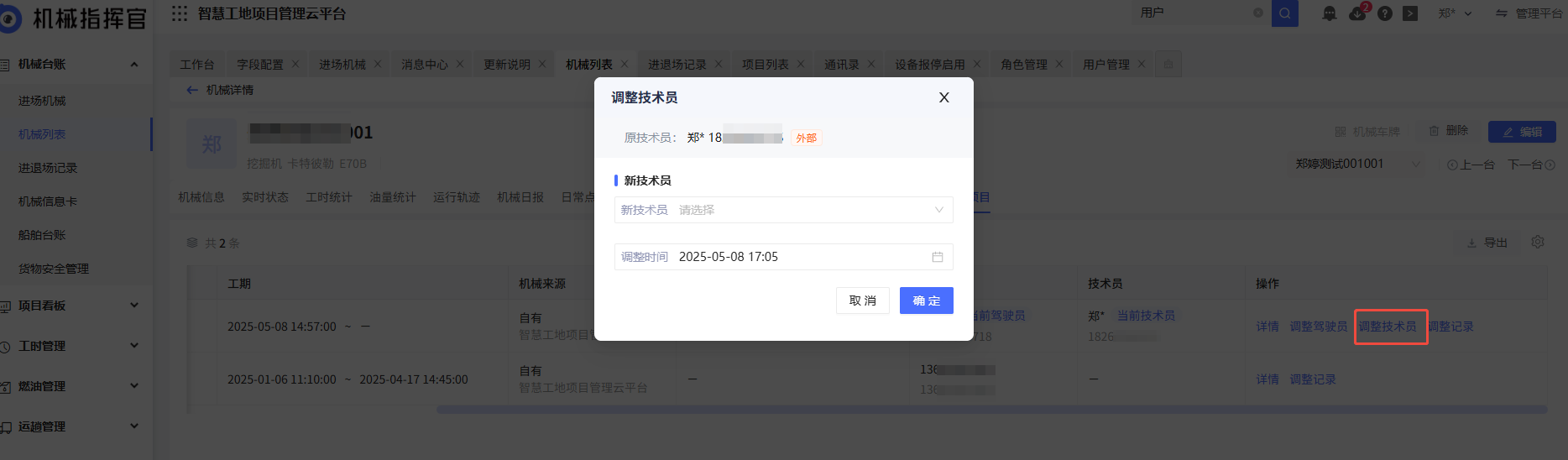Image resolution: width=1568 pixels, height=460 pixels.
Task: Go to next machine 下一台
Action: [x=1532, y=165]
